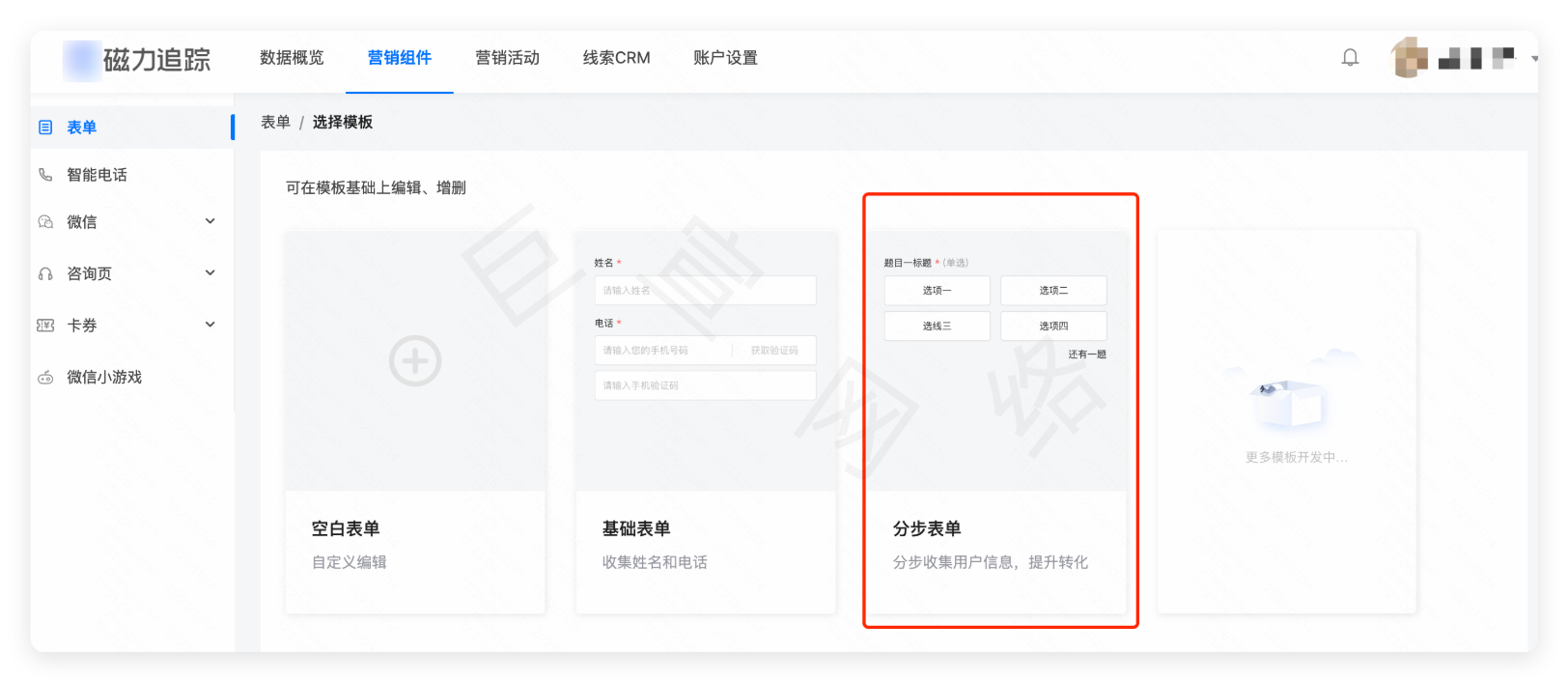Viewport: 1568px width, 682px height.
Task: Click the plus icon on blank form
Action: click(415, 361)
